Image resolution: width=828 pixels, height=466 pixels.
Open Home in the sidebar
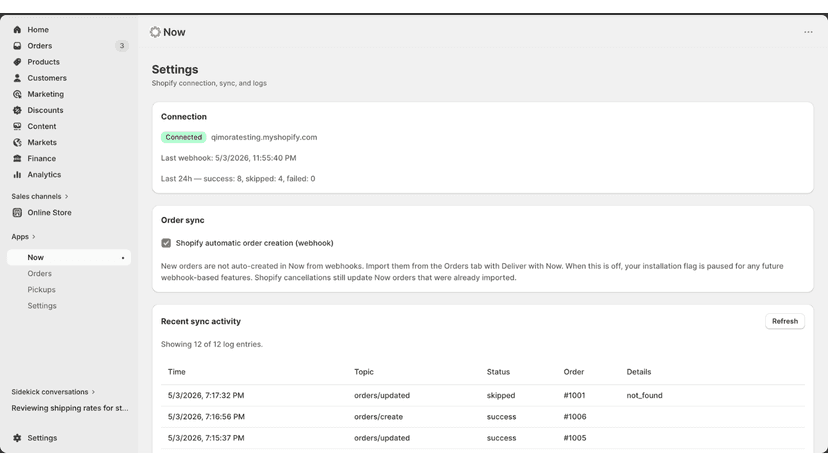point(38,30)
